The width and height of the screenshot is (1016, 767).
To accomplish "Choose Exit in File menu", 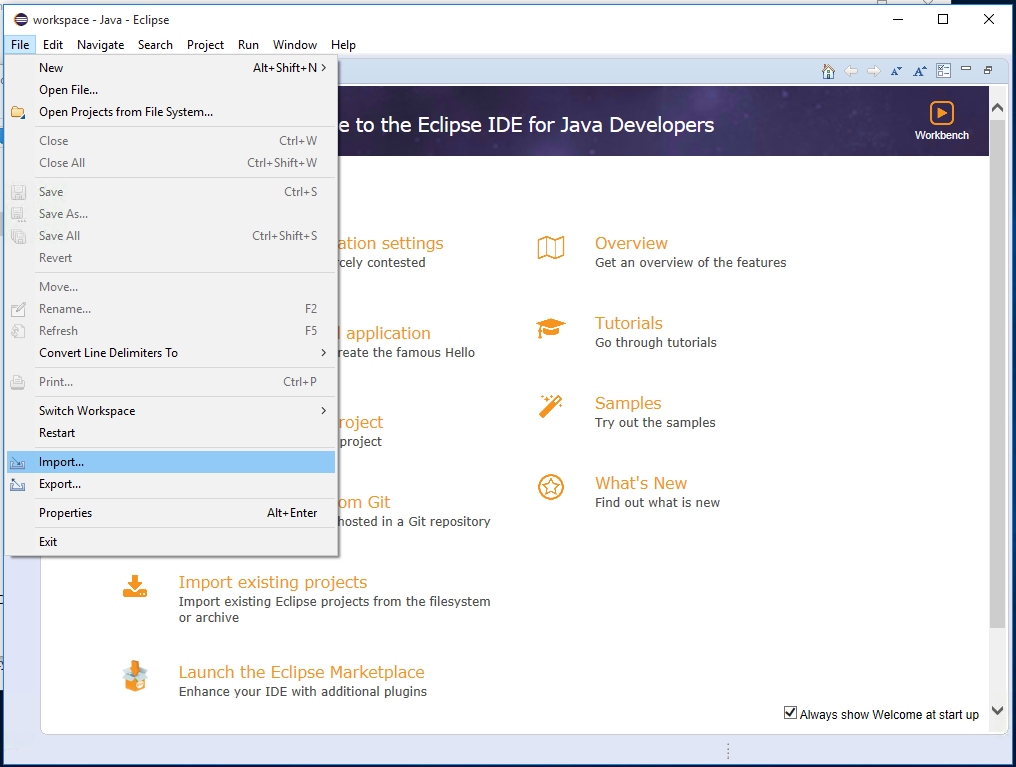I will point(171,542).
